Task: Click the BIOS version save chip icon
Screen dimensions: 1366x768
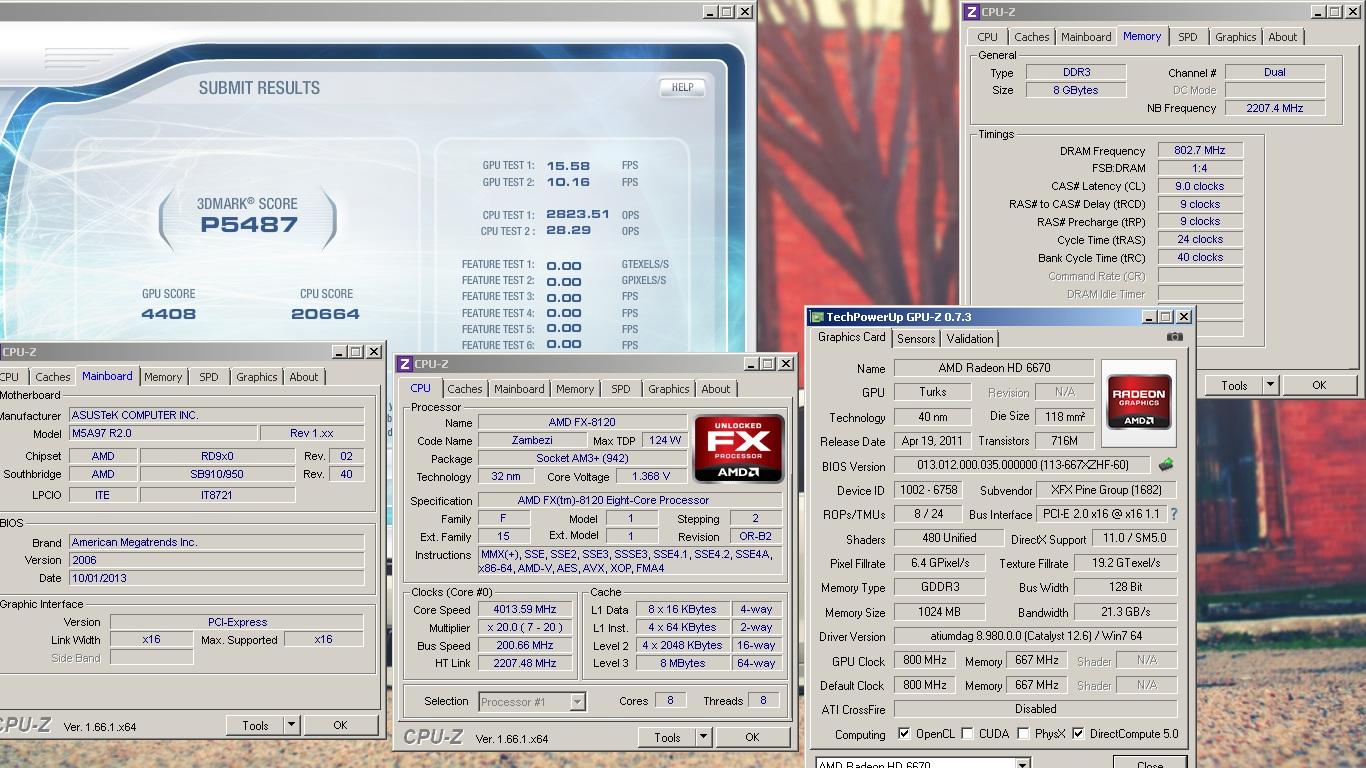Action: click(x=1166, y=465)
